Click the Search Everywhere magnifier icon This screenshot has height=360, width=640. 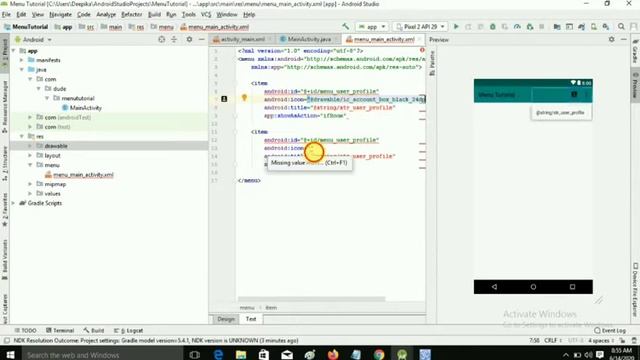coord(621,27)
